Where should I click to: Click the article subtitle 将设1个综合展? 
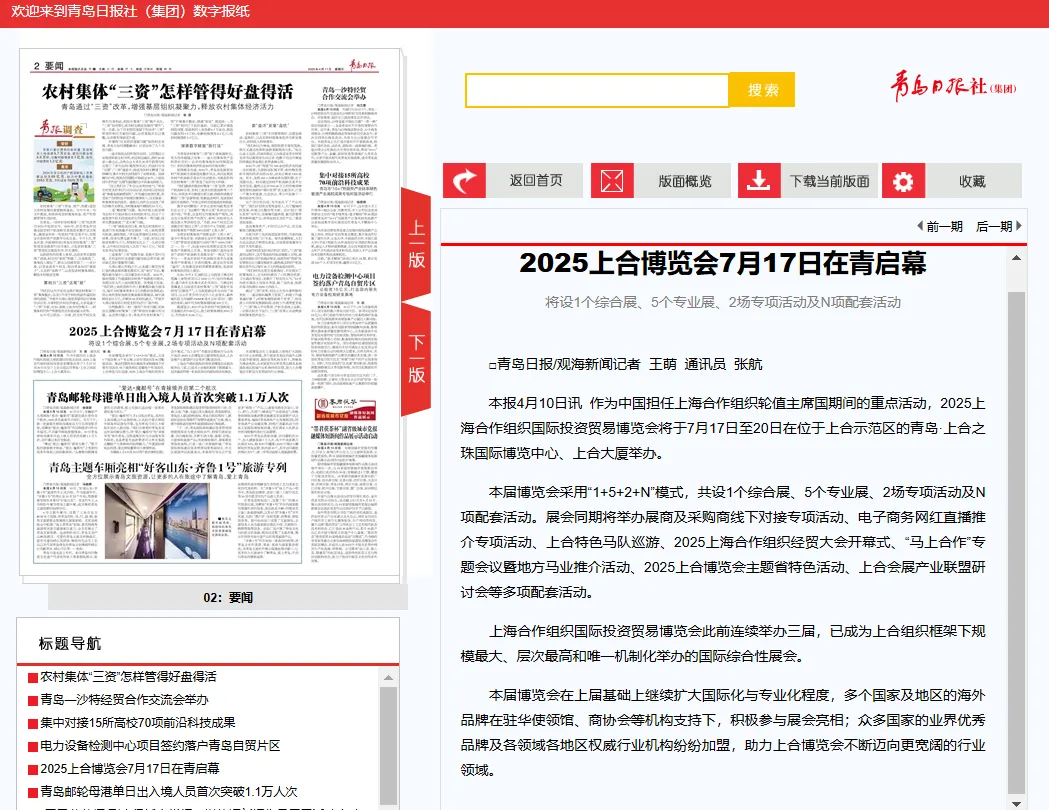723,302
